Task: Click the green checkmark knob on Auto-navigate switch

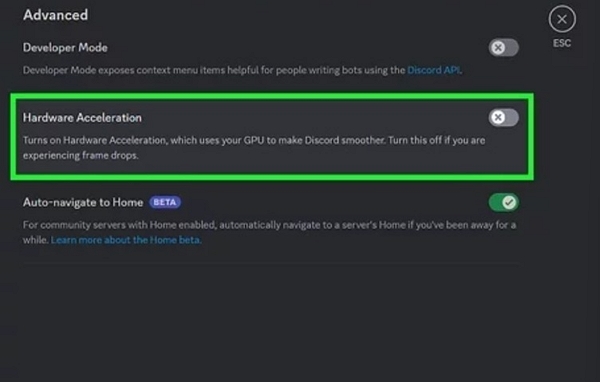Action: pos(509,202)
